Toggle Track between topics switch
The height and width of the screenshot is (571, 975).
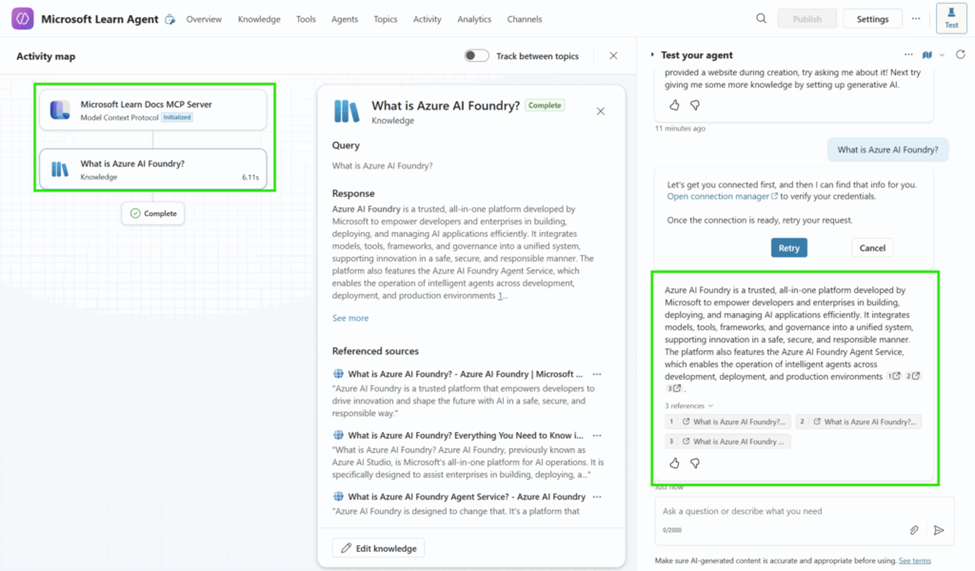[x=476, y=56]
